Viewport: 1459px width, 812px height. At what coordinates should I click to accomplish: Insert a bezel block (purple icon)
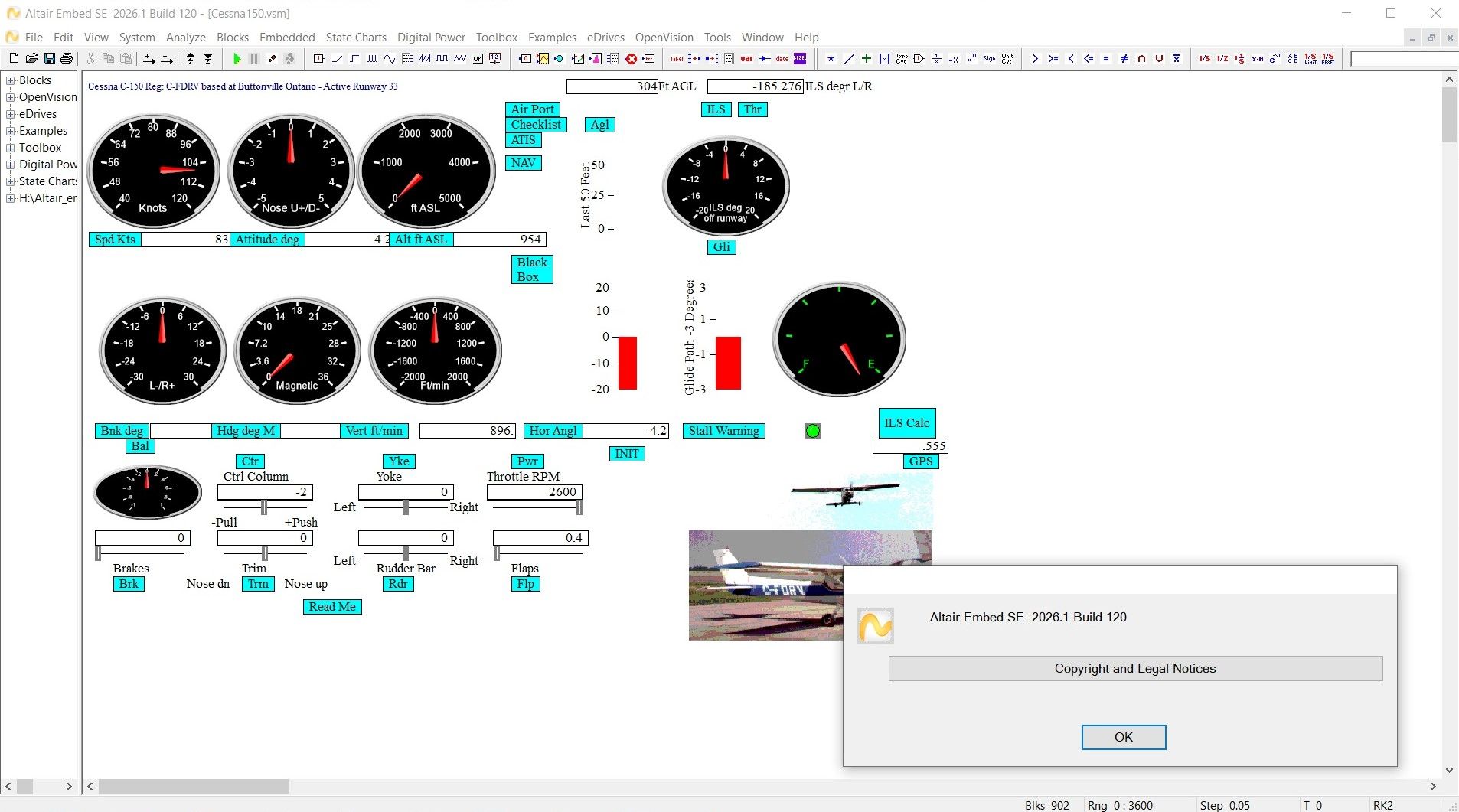point(799,58)
